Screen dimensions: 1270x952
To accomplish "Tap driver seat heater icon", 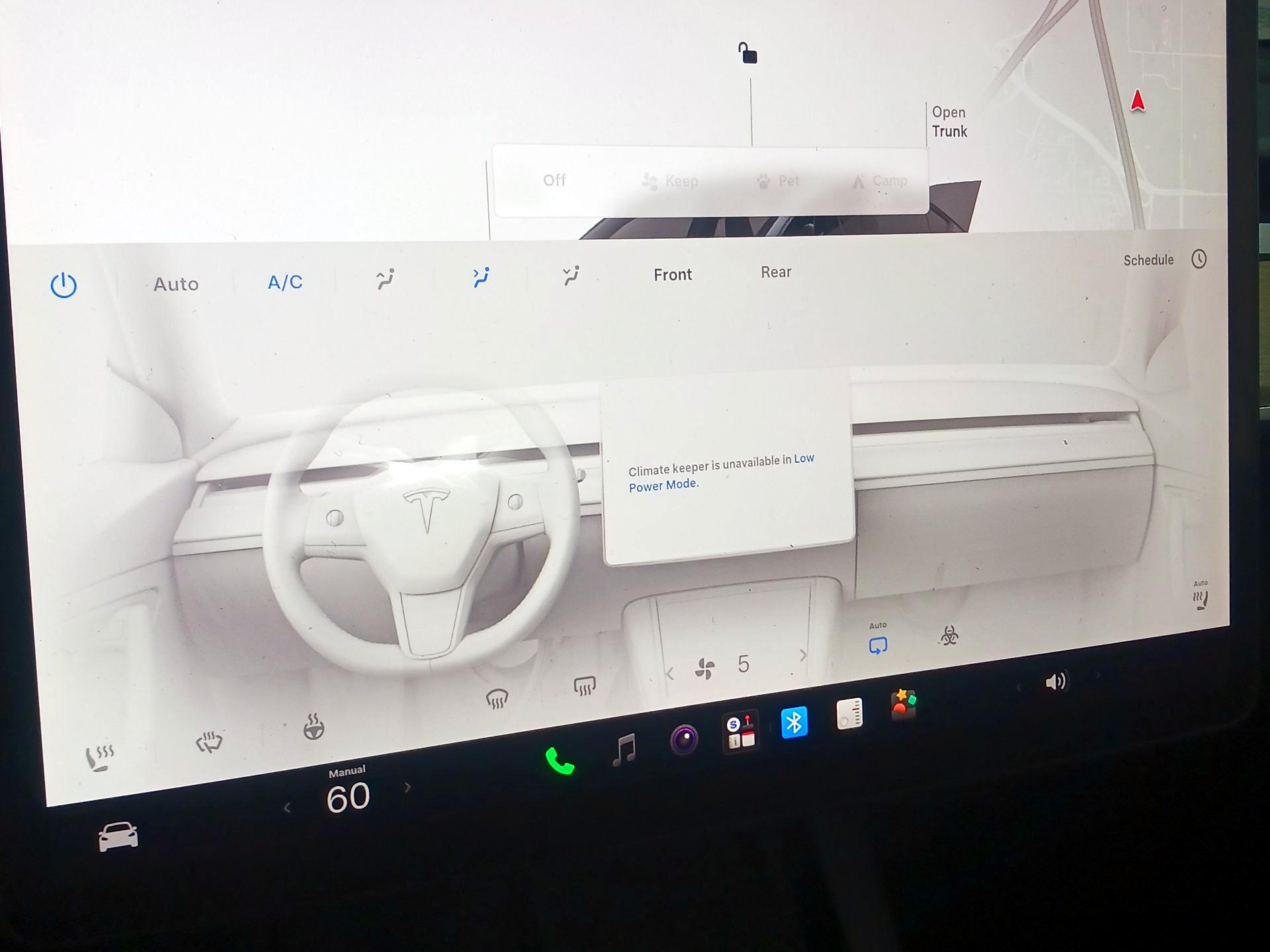I will tap(100, 758).
